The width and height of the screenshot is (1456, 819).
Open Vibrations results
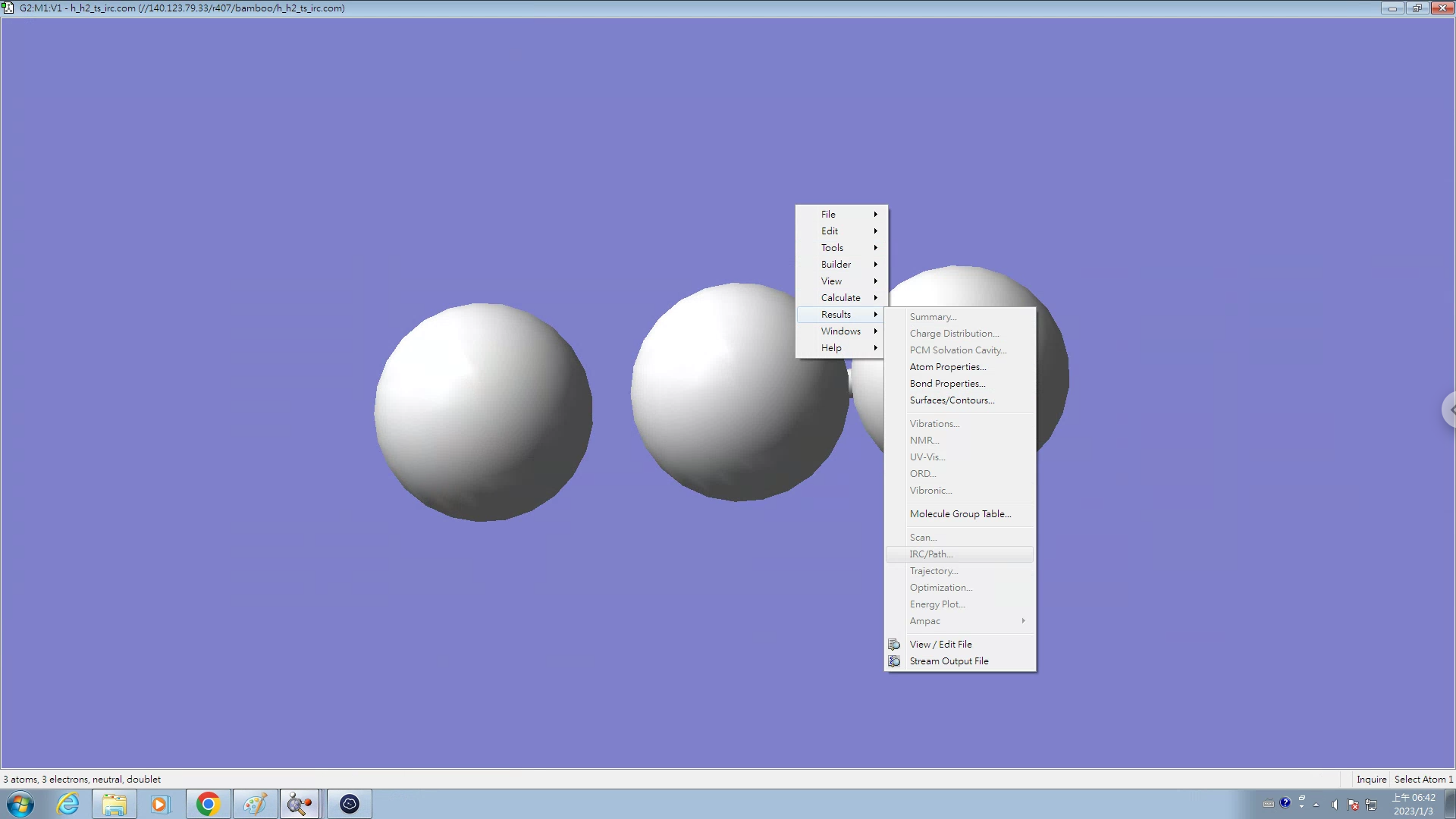(x=959, y=424)
